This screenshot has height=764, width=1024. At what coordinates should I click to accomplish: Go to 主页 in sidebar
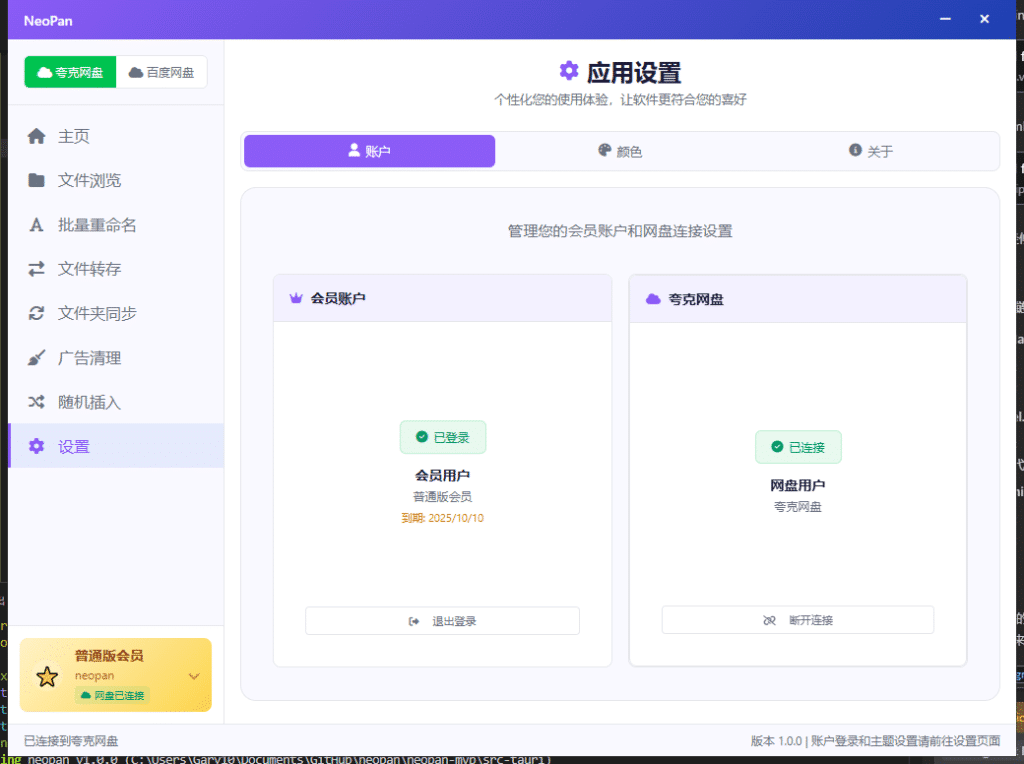pos(116,136)
